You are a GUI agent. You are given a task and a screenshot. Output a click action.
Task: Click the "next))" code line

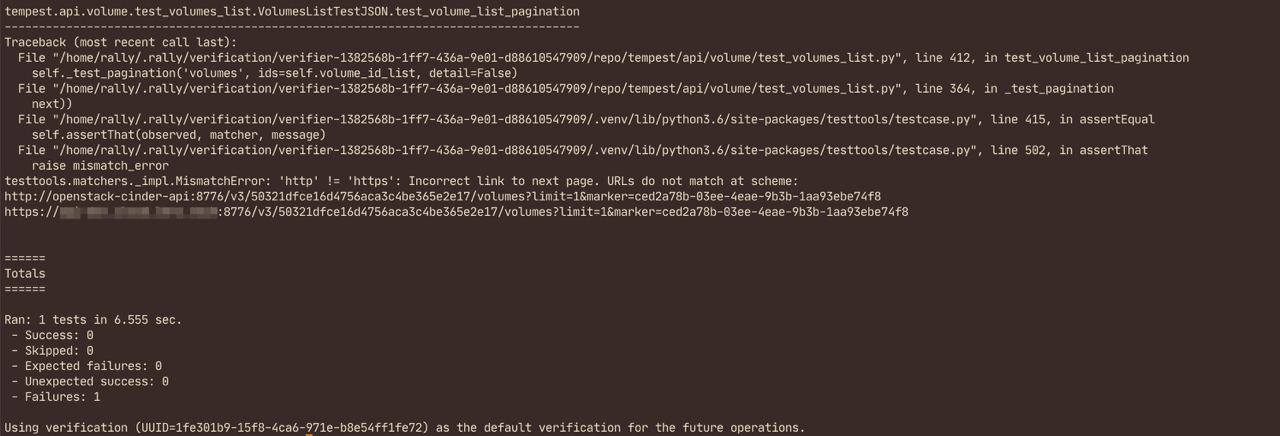tap(52, 104)
